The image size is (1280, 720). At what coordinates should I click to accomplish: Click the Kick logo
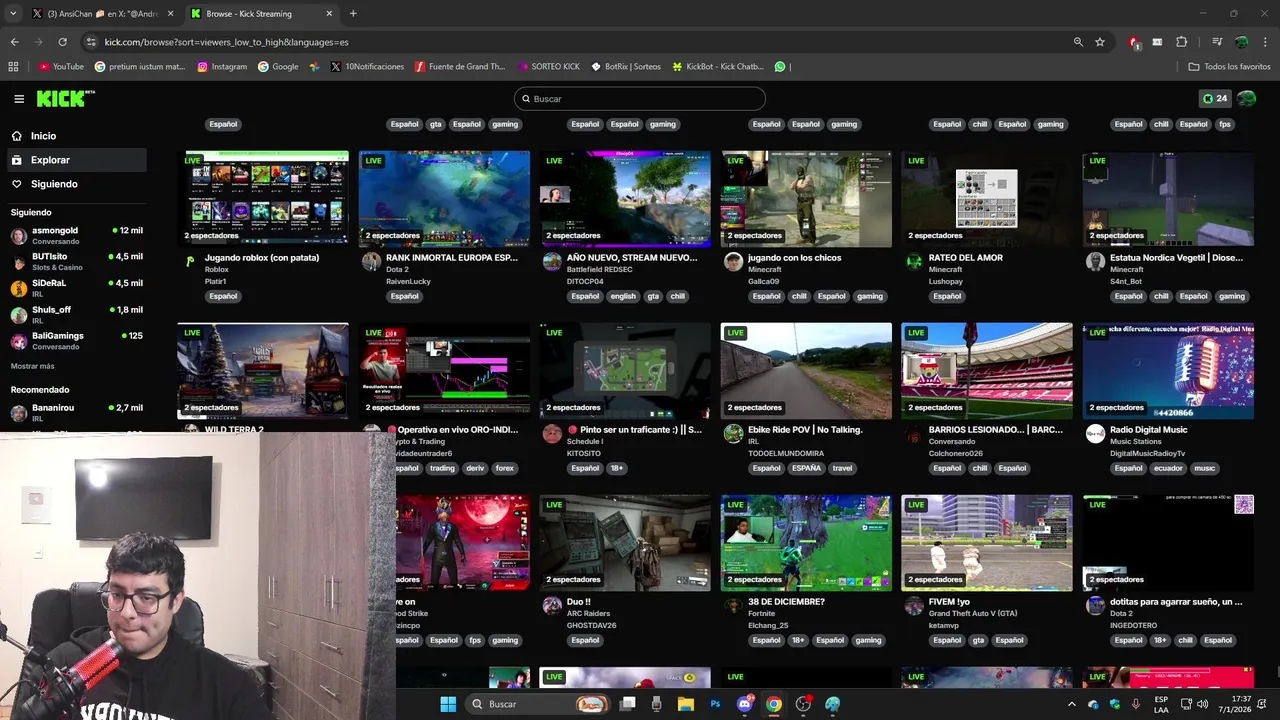65,98
